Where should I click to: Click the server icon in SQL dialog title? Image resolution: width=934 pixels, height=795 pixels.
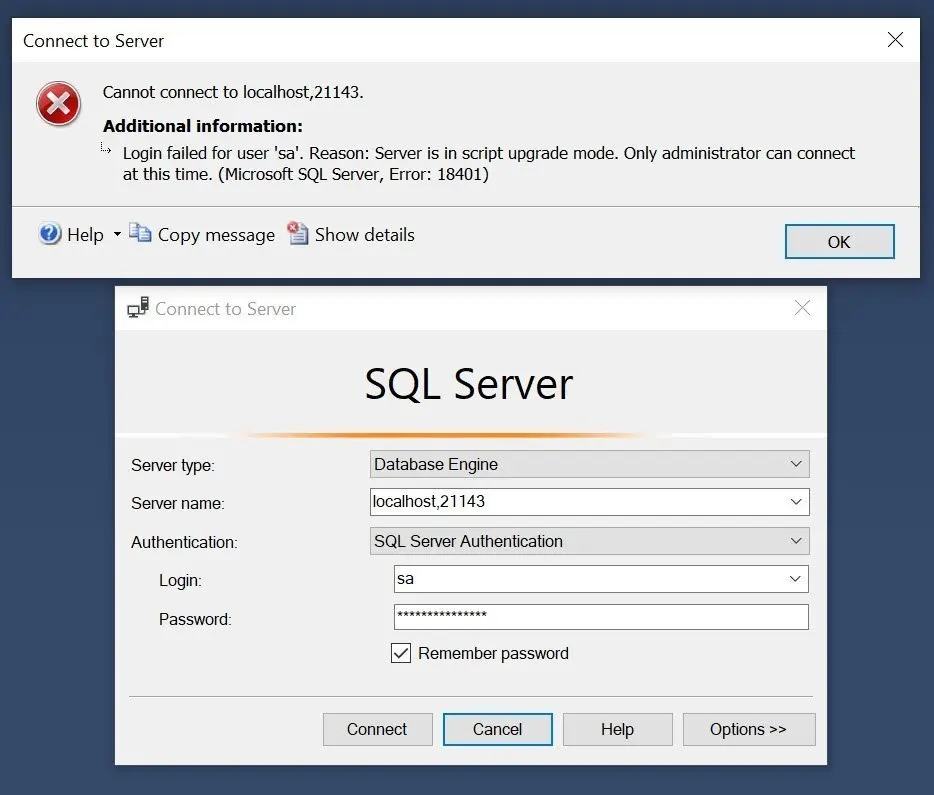(x=138, y=308)
